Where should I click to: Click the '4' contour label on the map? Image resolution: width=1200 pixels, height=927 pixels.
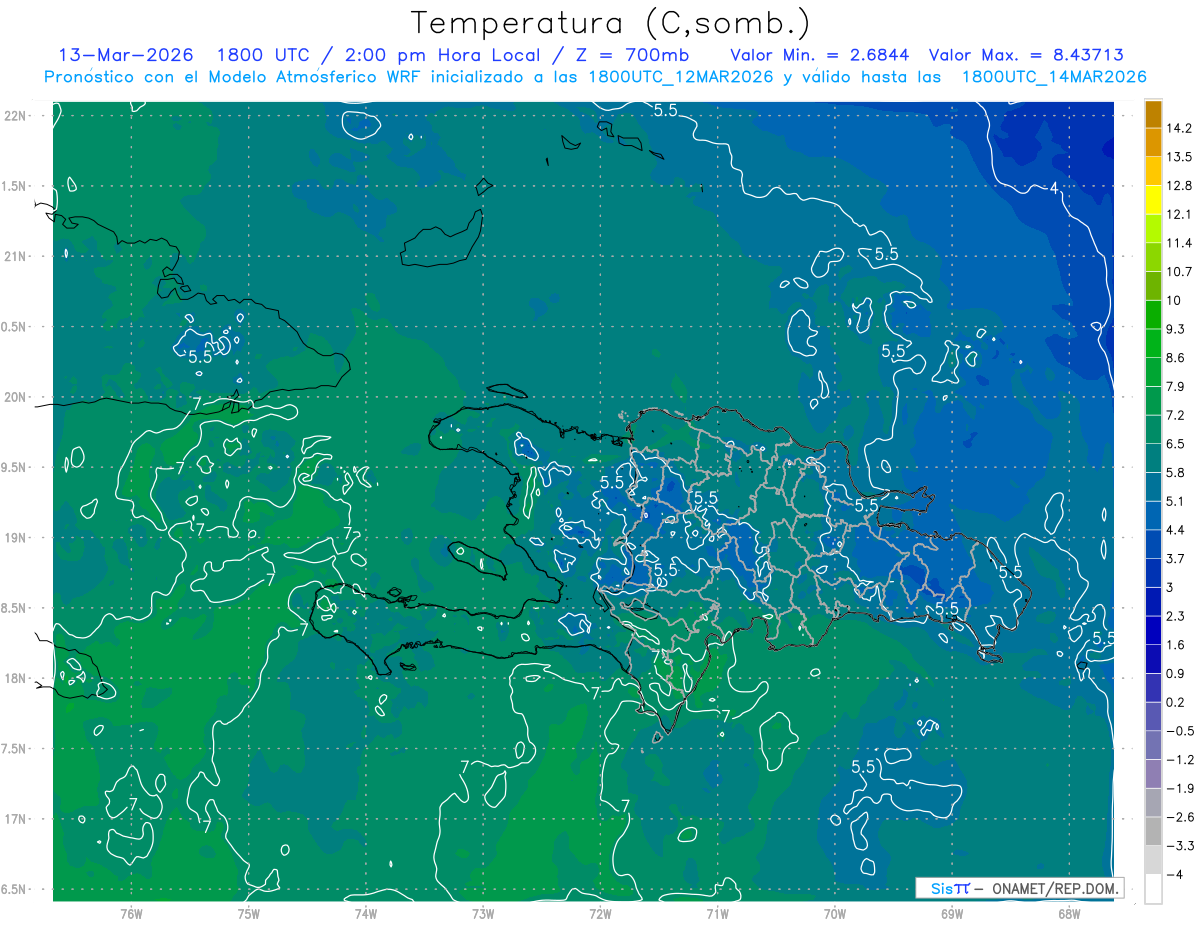click(x=1053, y=188)
